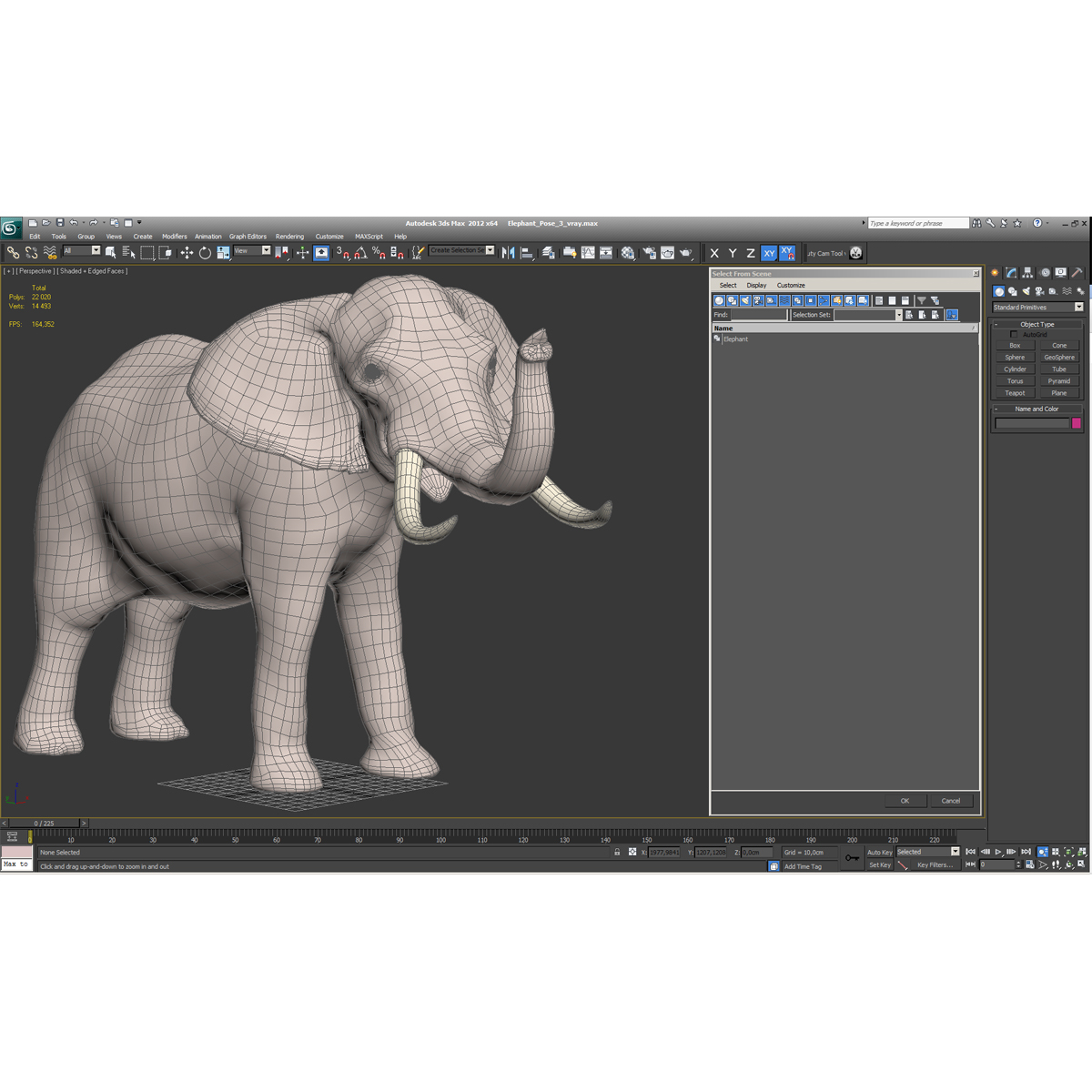Open the Modify panel in command panel
Image resolution: width=1092 pixels, height=1092 pixels.
[1011, 272]
